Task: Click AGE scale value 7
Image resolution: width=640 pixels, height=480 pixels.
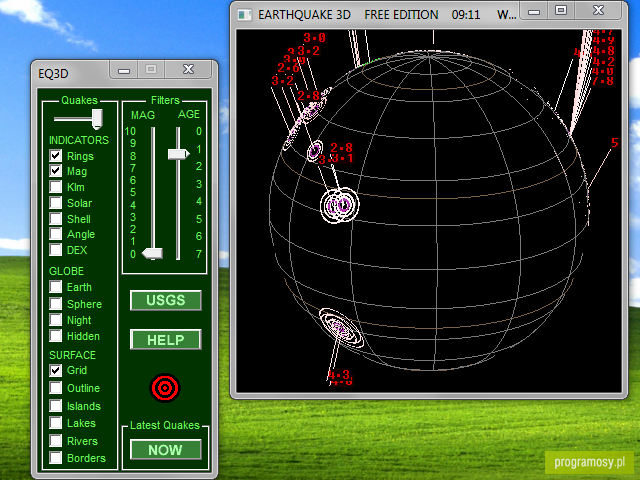Action: coord(199,254)
